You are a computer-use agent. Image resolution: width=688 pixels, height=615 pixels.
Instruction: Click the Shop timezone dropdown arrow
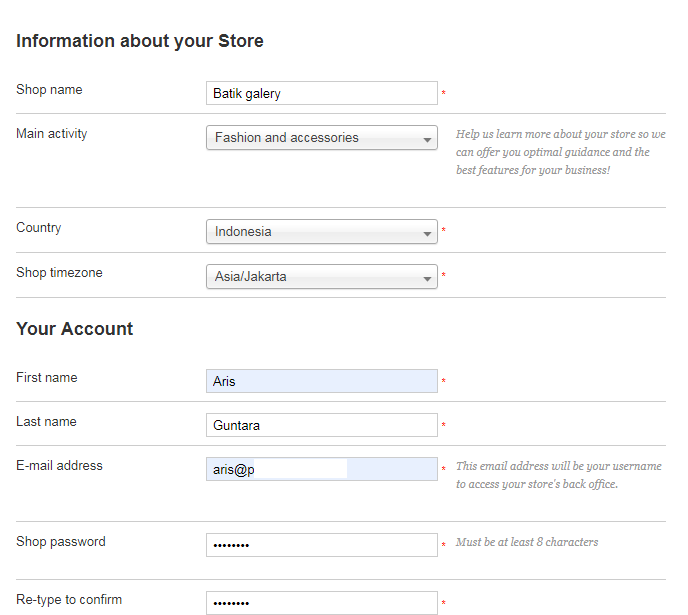(427, 279)
